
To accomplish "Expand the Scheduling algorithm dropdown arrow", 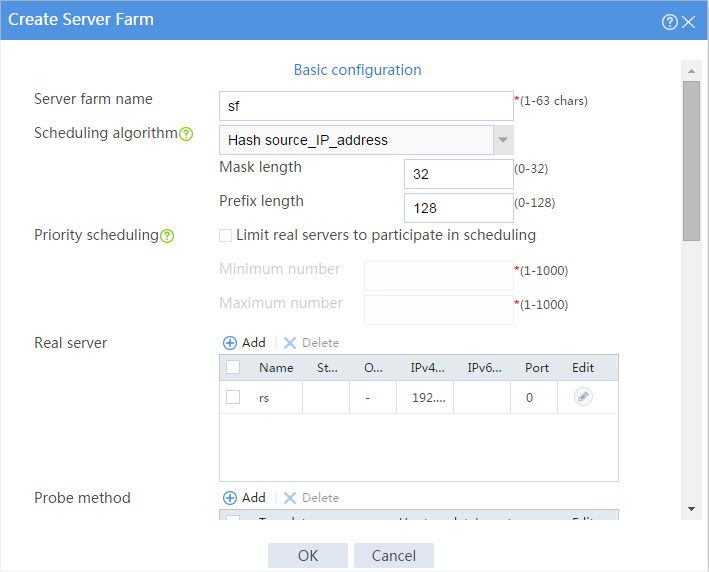I will pyautogui.click(x=503, y=140).
